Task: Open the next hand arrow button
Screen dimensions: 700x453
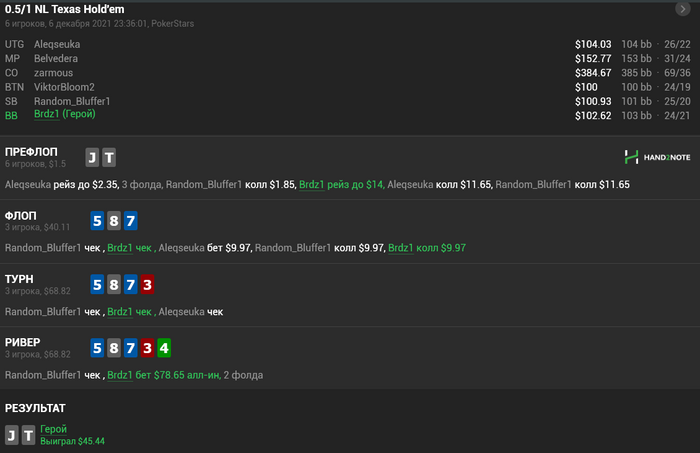Action: pyautogui.click(x=683, y=9)
